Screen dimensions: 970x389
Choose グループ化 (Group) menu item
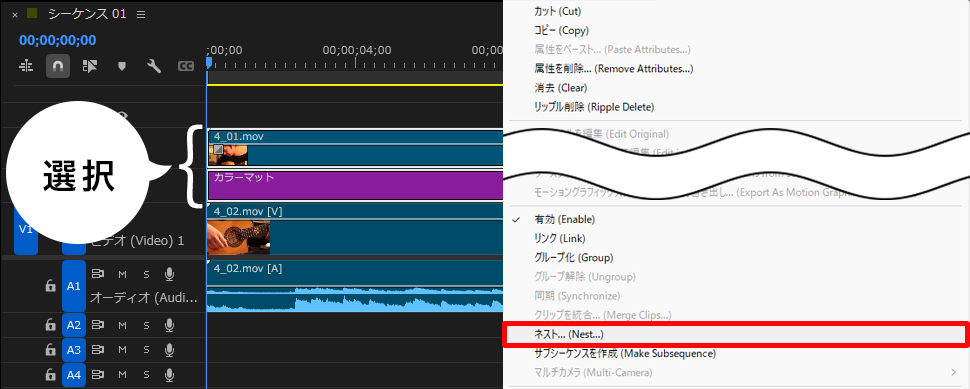(x=573, y=257)
